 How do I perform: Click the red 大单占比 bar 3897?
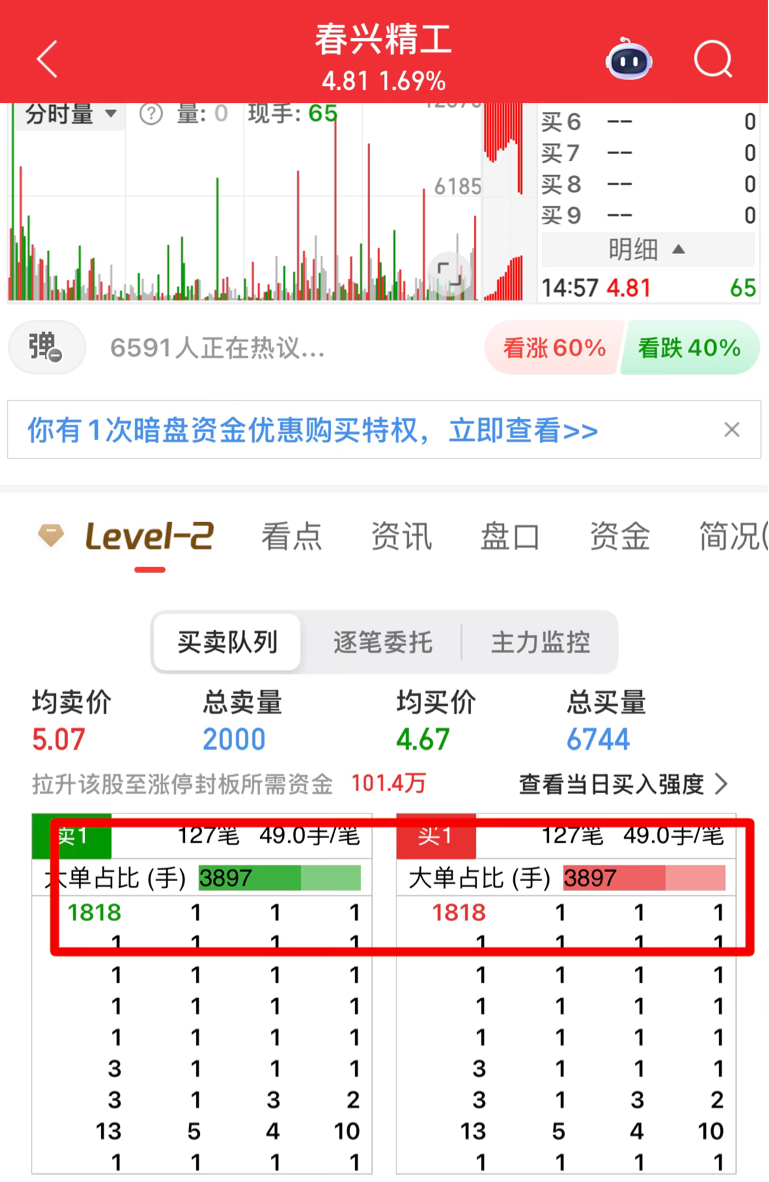tap(644, 877)
